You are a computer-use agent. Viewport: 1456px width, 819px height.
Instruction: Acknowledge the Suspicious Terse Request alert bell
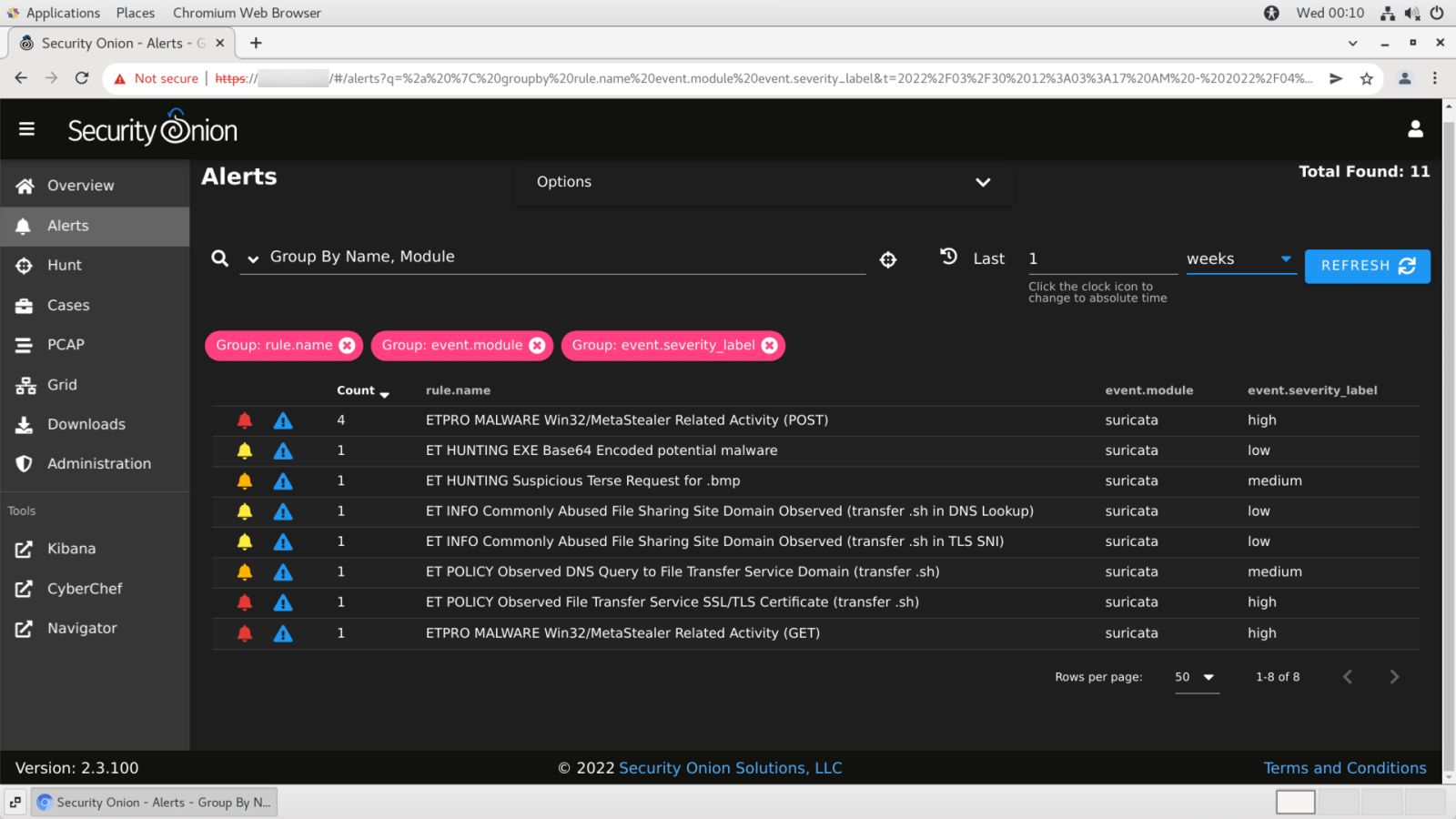[x=245, y=480]
